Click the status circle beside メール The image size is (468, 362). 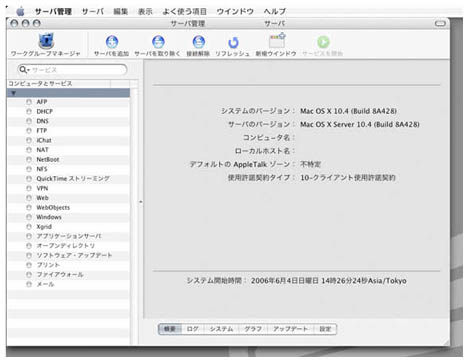(x=29, y=284)
